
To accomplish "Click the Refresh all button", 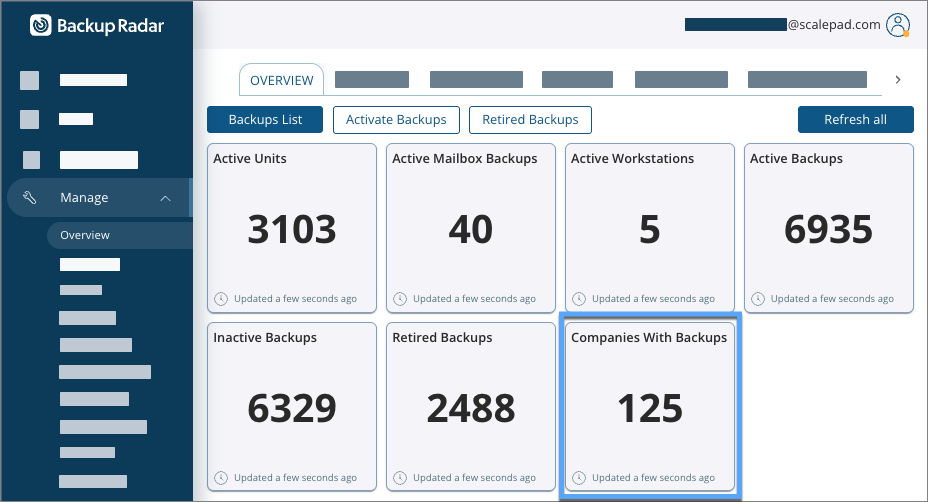I will [855, 120].
